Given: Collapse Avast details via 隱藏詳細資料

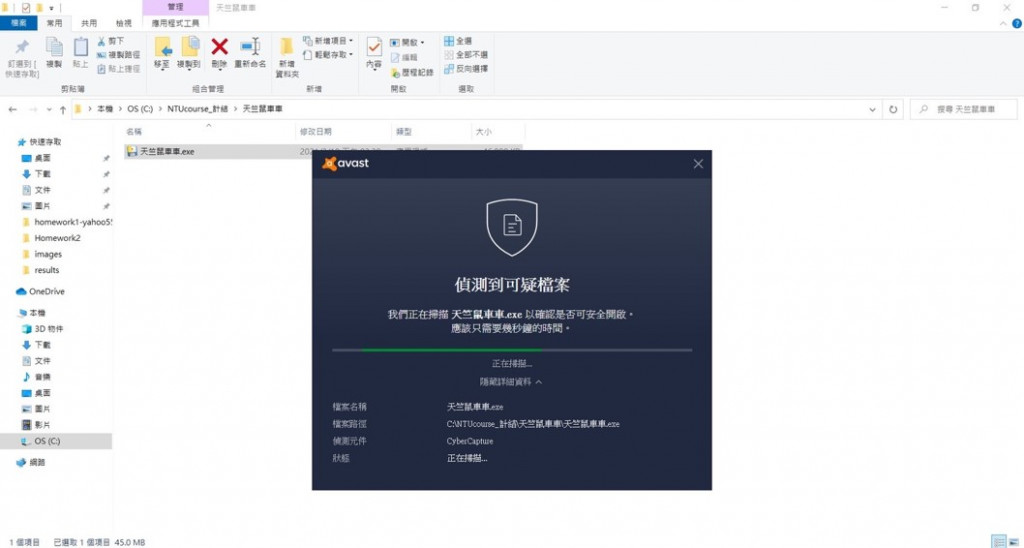Looking at the screenshot, I should (x=511, y=381).
